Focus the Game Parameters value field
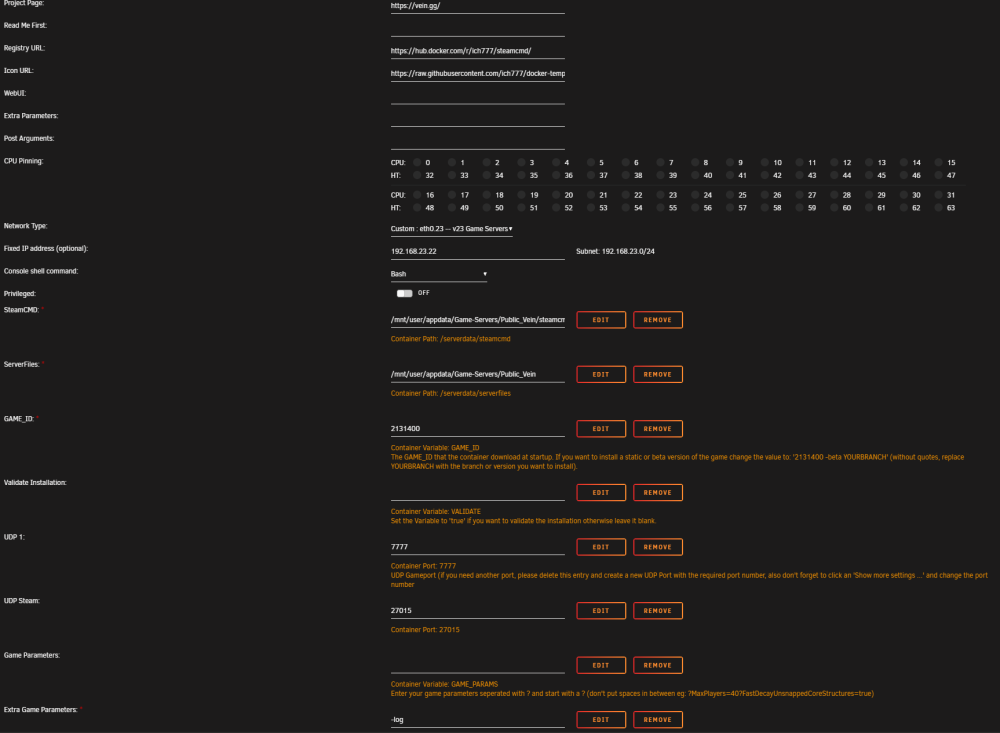 point(478,665)
